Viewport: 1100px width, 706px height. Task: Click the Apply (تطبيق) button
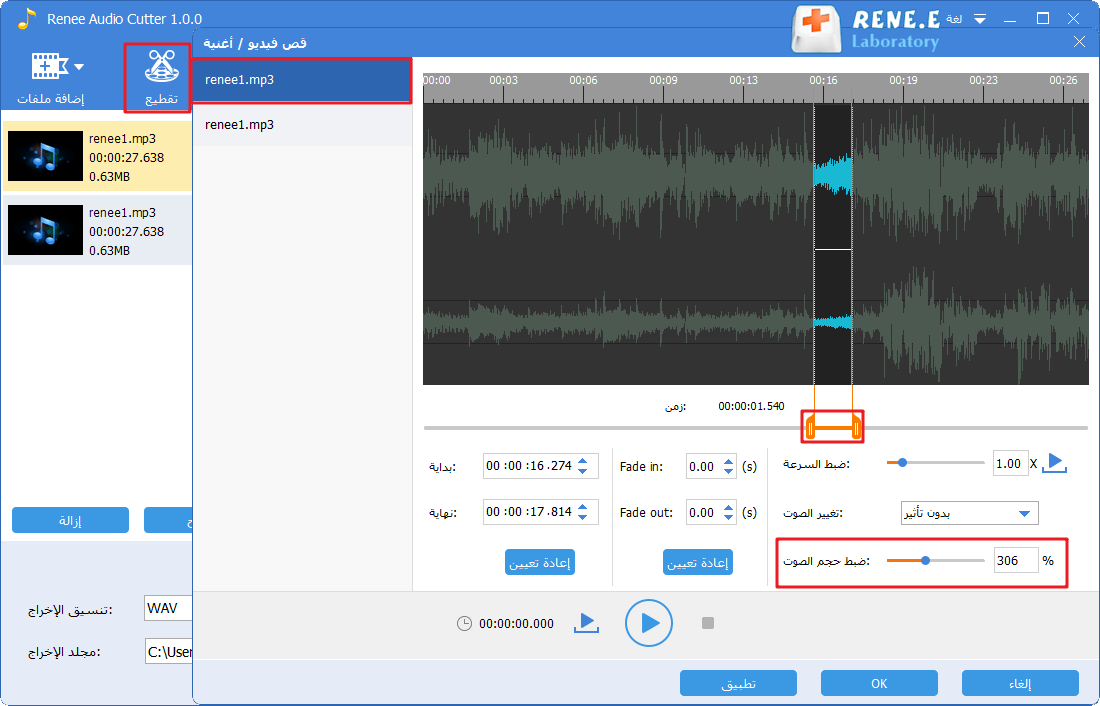(x=738, y=683)
